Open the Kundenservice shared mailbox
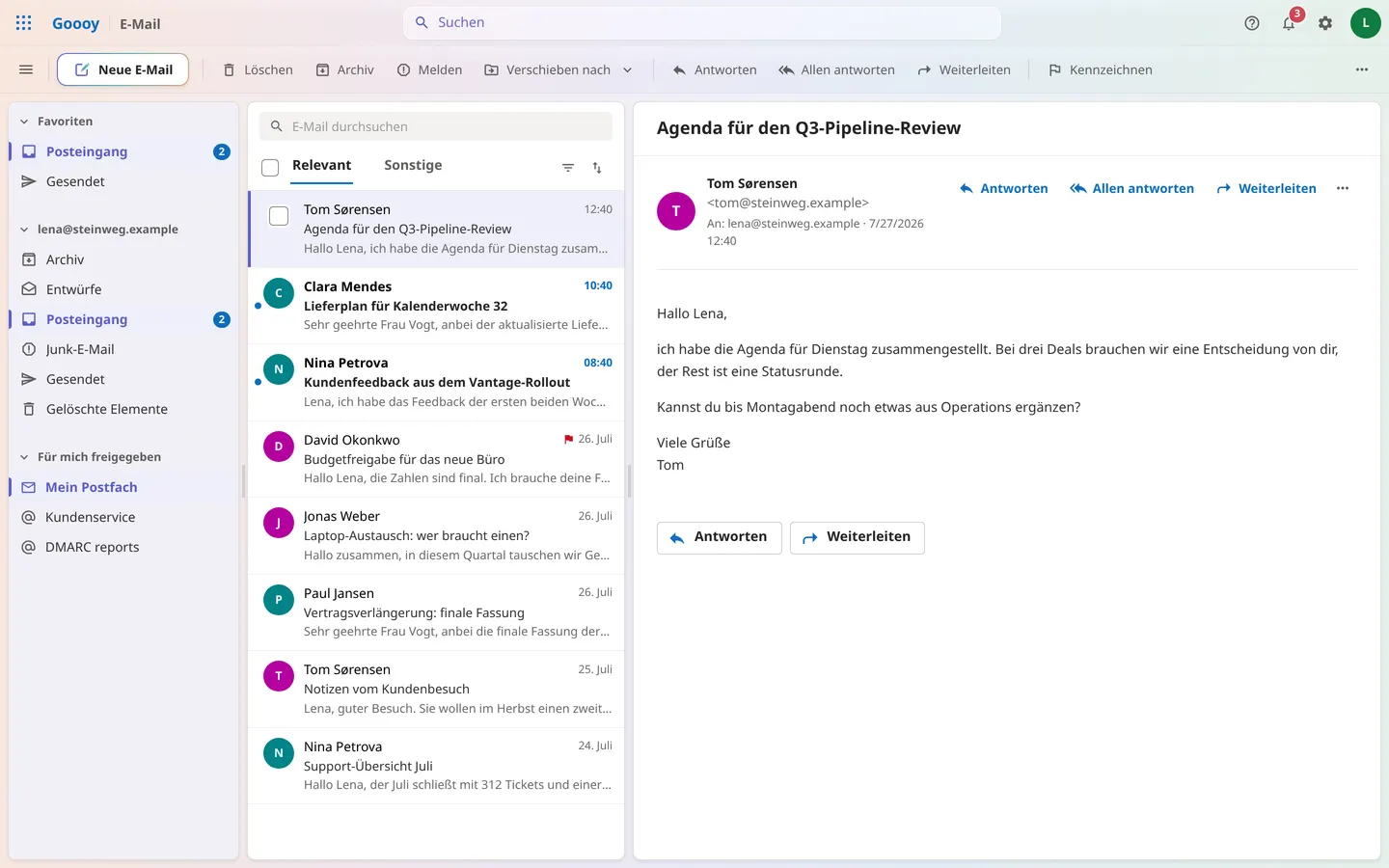The image size is (1389, 868). pyautogui.click(x=123, y=517)
